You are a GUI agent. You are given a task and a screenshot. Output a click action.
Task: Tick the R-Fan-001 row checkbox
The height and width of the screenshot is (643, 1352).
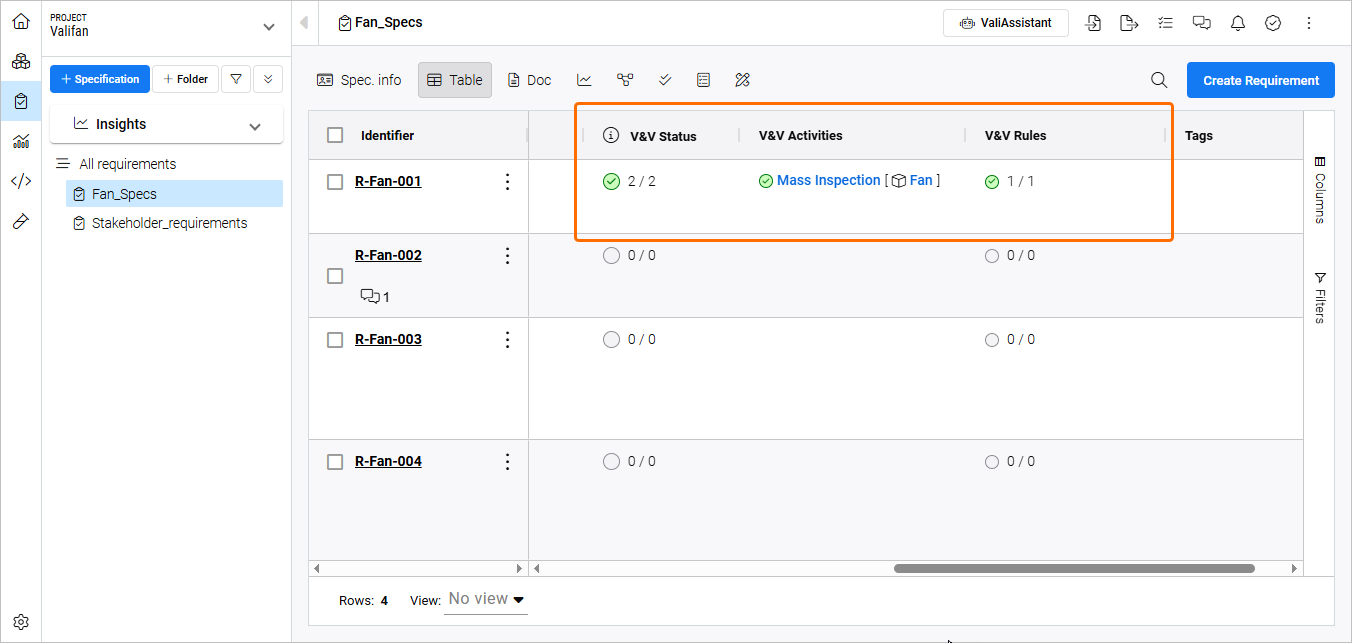click(x=335, y=181)
